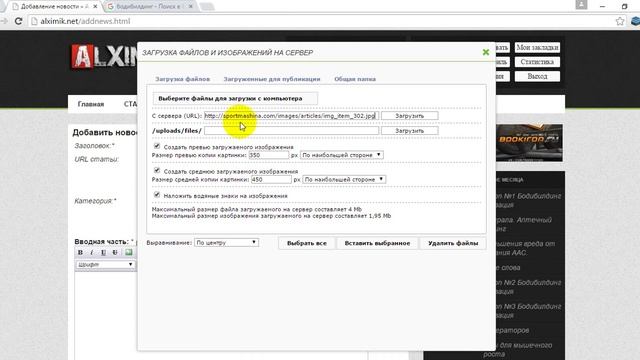Screen dimensions: 640x360
Task: Switch to the 'Загруженные для публикации' tab
Action: [x=272, y=79]
